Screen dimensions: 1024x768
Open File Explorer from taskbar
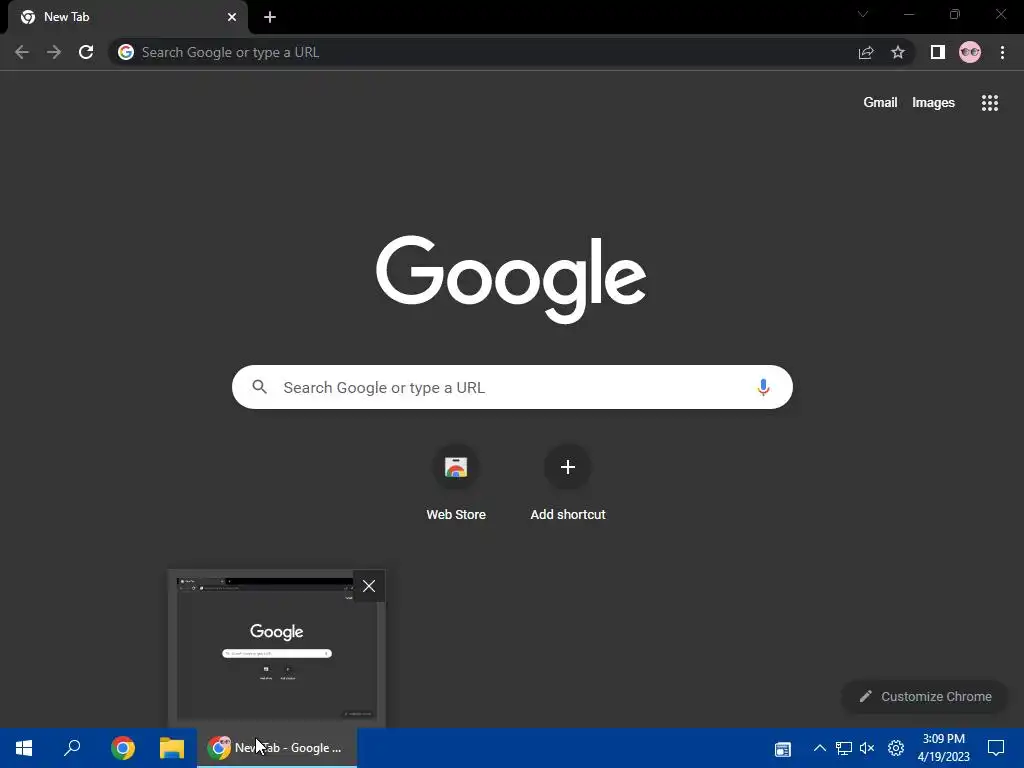coord(172,748)
